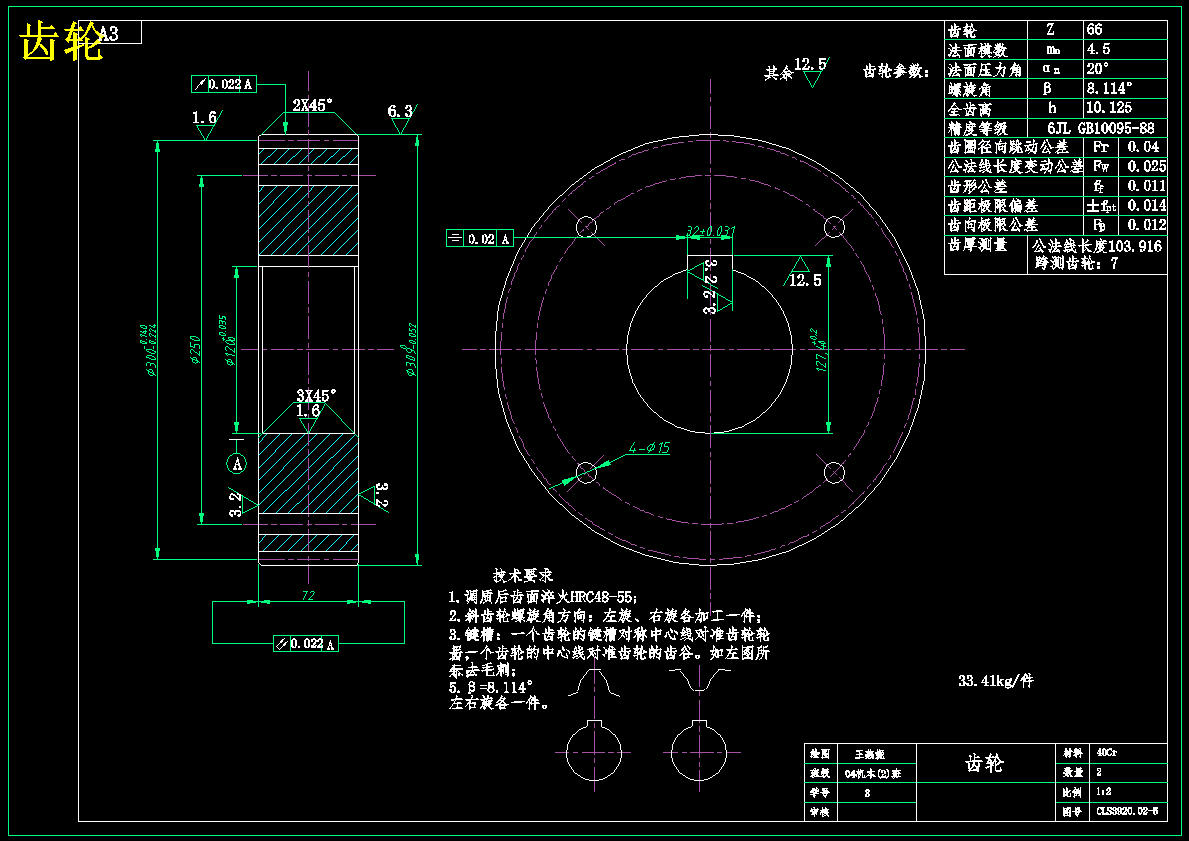Click the Fr tolerance value 0.04
This screenshot has height=841, width=1189.
click(1144, 147)
